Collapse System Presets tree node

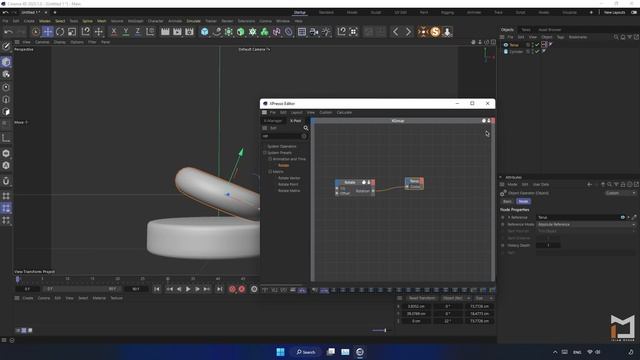coord(264,153)
